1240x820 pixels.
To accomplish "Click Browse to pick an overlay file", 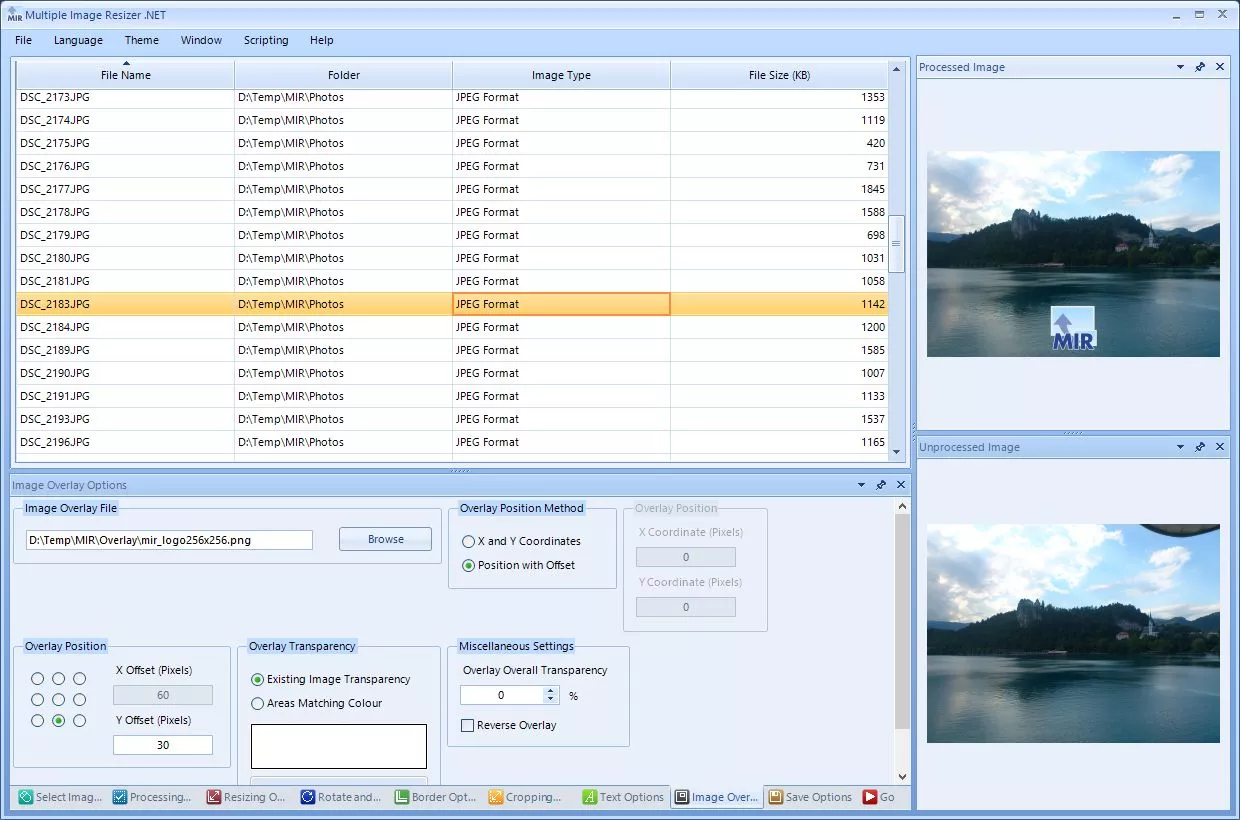I will pos(385,539).
